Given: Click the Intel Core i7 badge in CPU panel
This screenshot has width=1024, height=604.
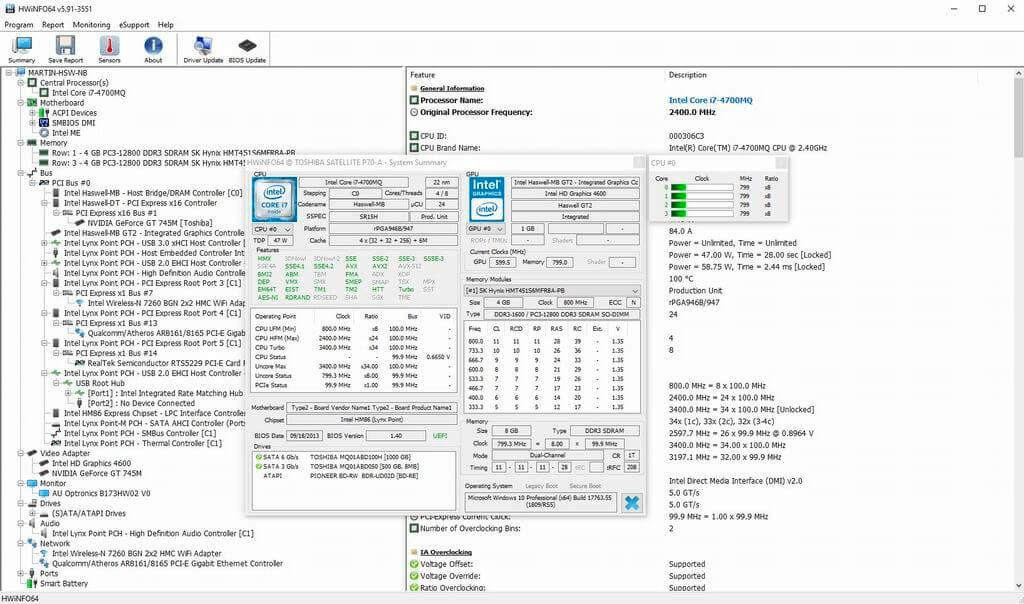Looking at the screenshot, I should 272,201.
